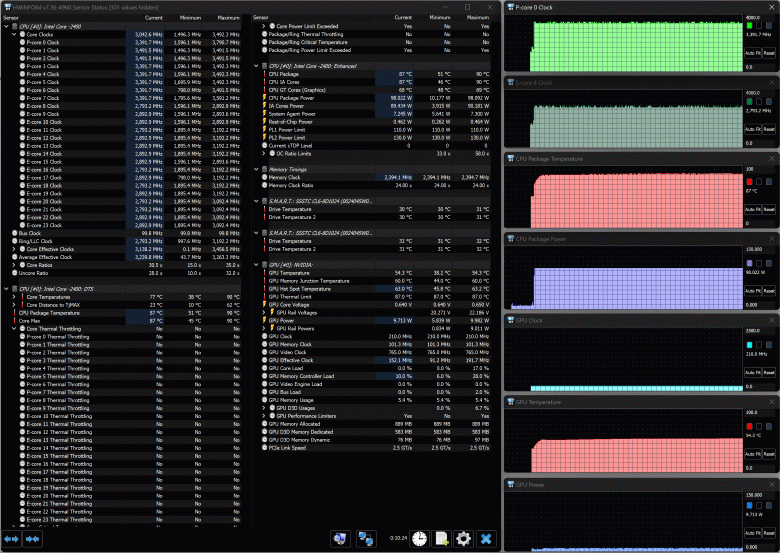
Task: Click Reset in GPU Power graph
Action: pos(769,533)
